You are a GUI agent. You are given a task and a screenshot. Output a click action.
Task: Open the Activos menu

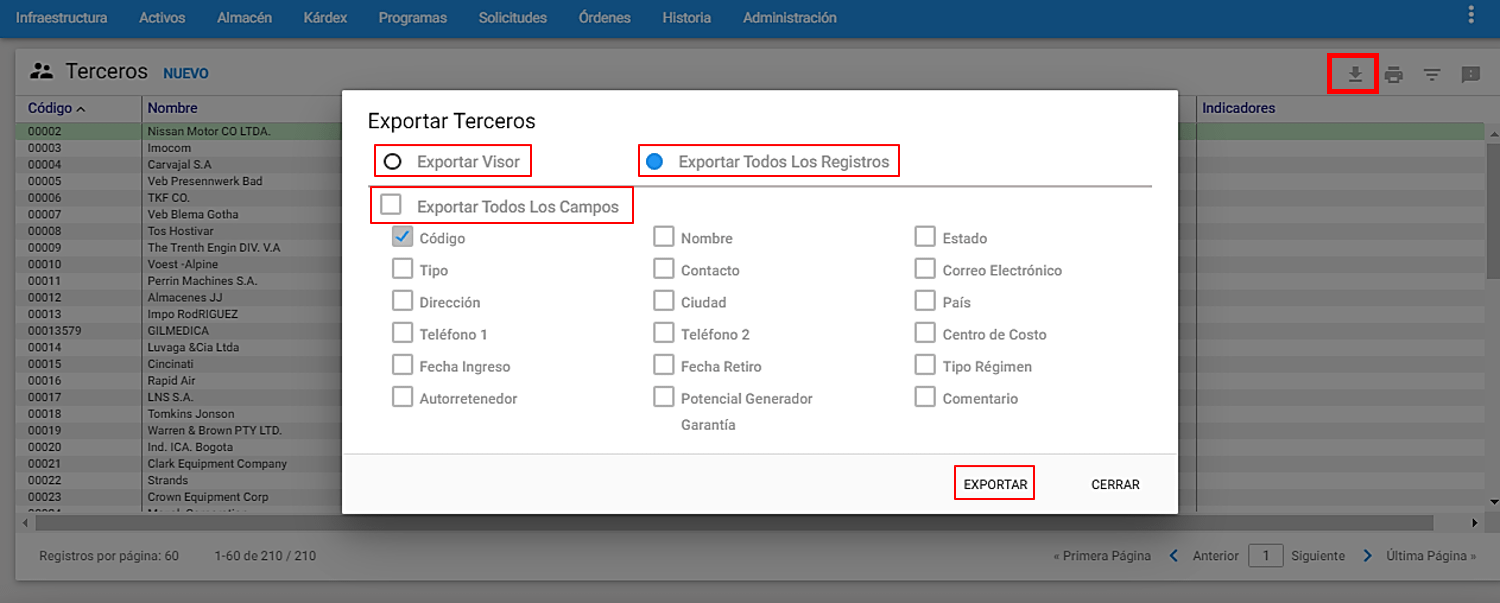(x=162, y=18)
